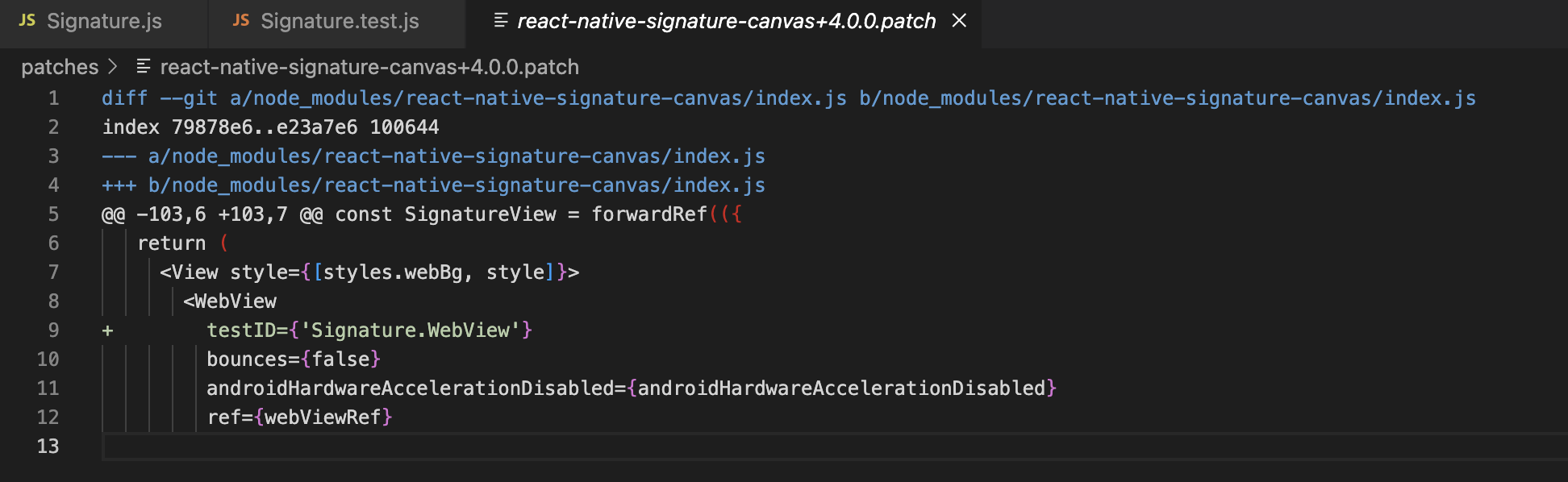Click 'testID' attribute on line 9
Screen dimensions: 1568x482
[x=241, y=330]
